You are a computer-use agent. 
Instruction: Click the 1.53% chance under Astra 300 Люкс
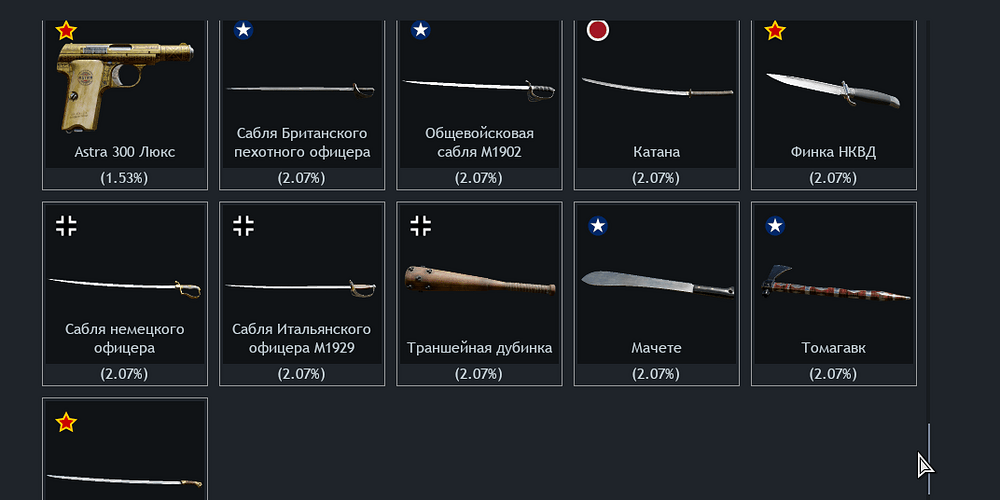tap(124, 179)
